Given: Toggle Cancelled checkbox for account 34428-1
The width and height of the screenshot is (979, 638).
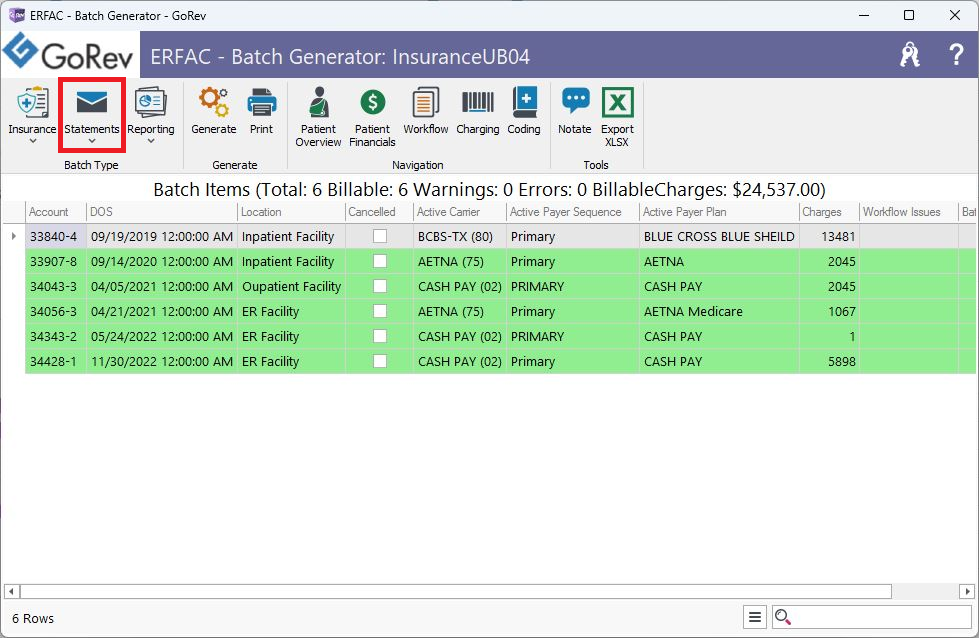Looking at the screenshot, I should (380, 361).
